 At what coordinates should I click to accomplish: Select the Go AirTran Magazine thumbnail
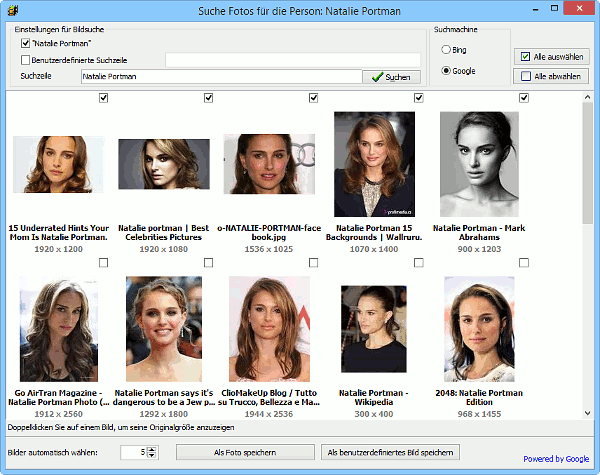click(59, 329)
